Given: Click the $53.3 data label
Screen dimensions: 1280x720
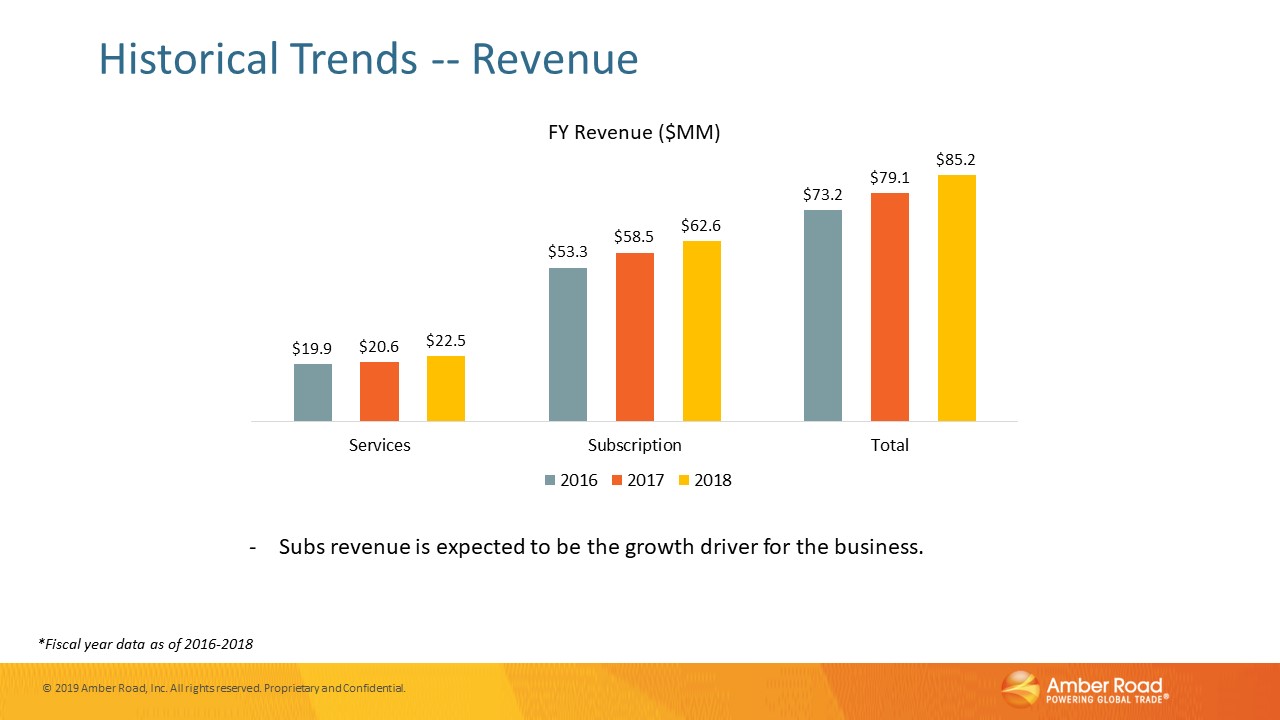Looking at the screenshot, I should click(x=568, y=253).
